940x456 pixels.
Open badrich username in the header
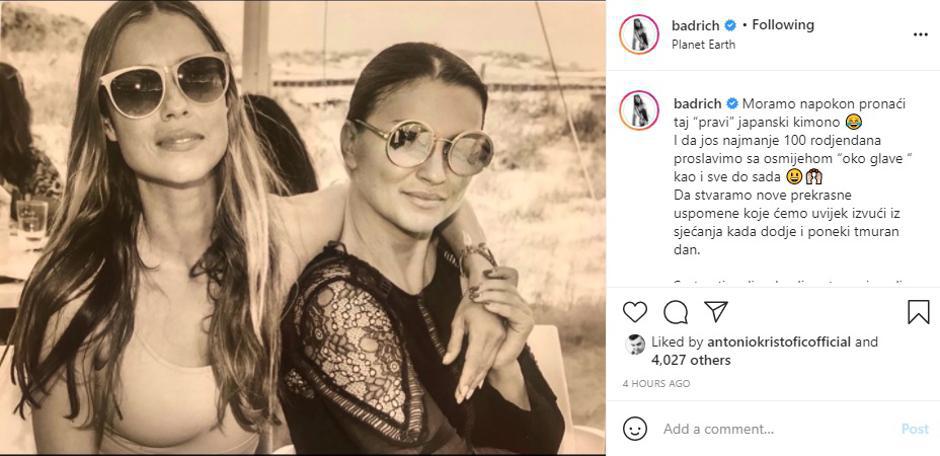696,25
